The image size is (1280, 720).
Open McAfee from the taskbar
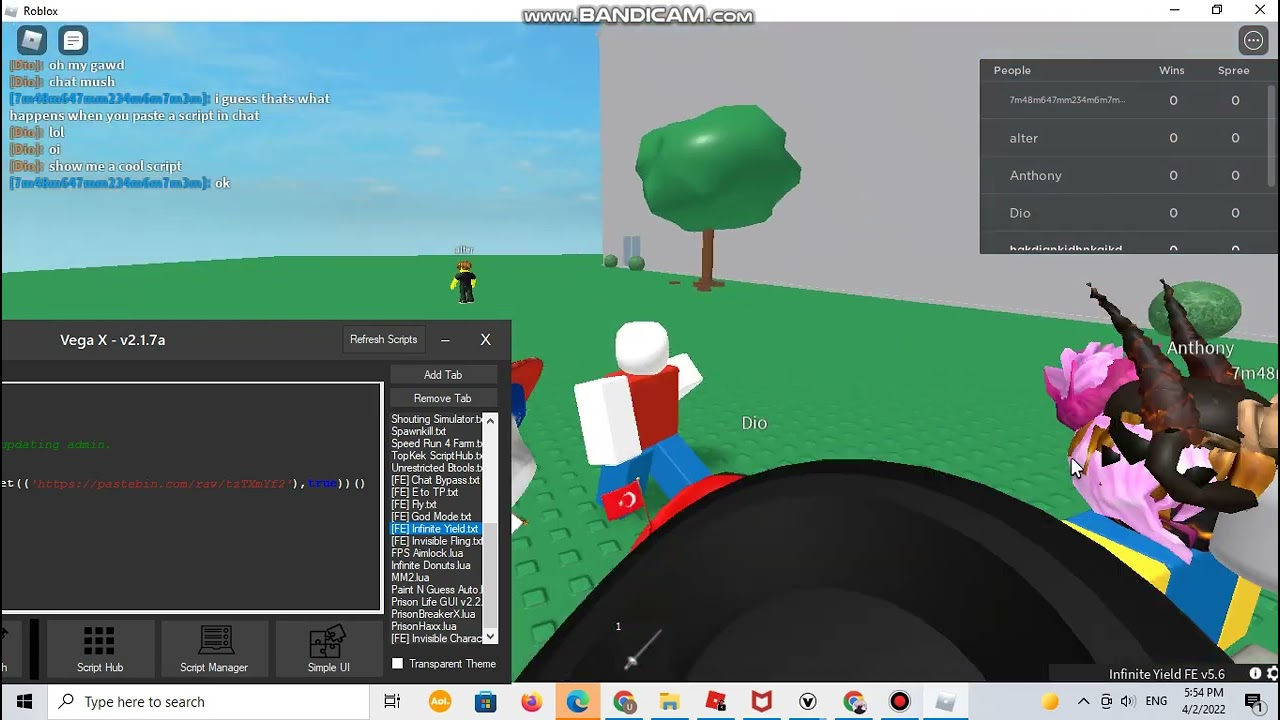pos(762,702)
